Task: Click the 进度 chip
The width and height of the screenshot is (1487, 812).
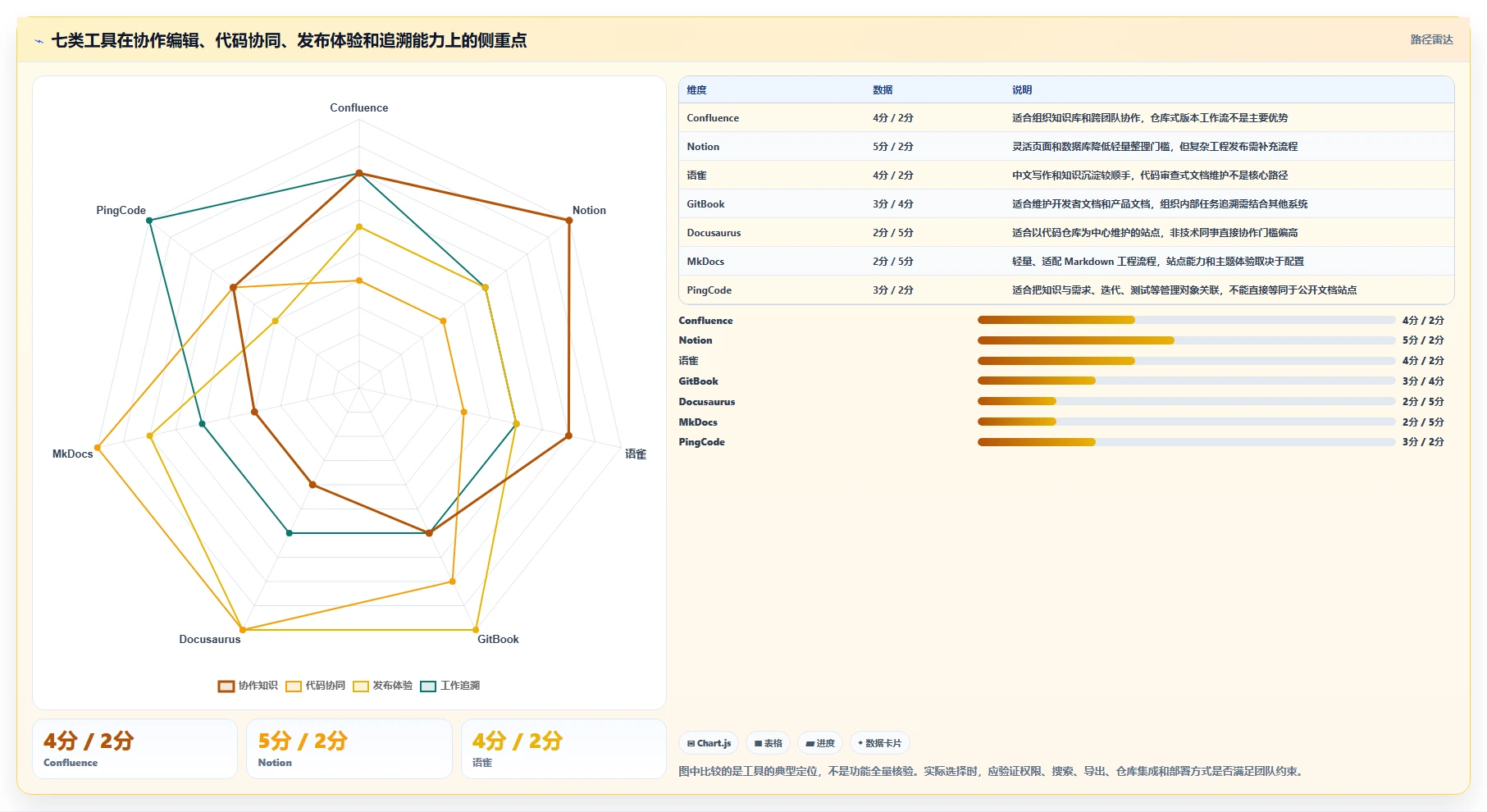Action: 820,743
